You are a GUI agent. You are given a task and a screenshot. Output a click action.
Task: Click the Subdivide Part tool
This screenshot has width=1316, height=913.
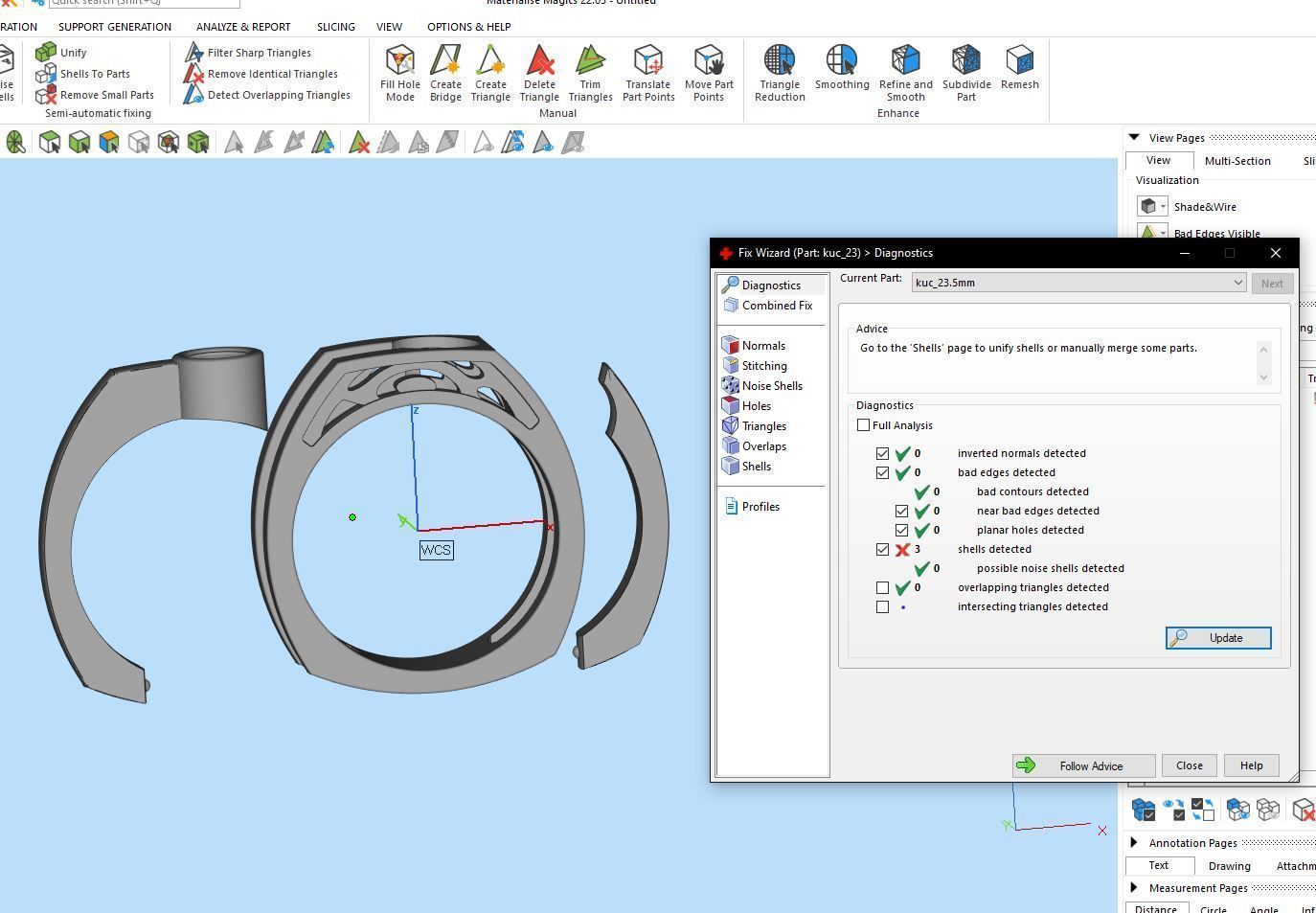[966, 73]
